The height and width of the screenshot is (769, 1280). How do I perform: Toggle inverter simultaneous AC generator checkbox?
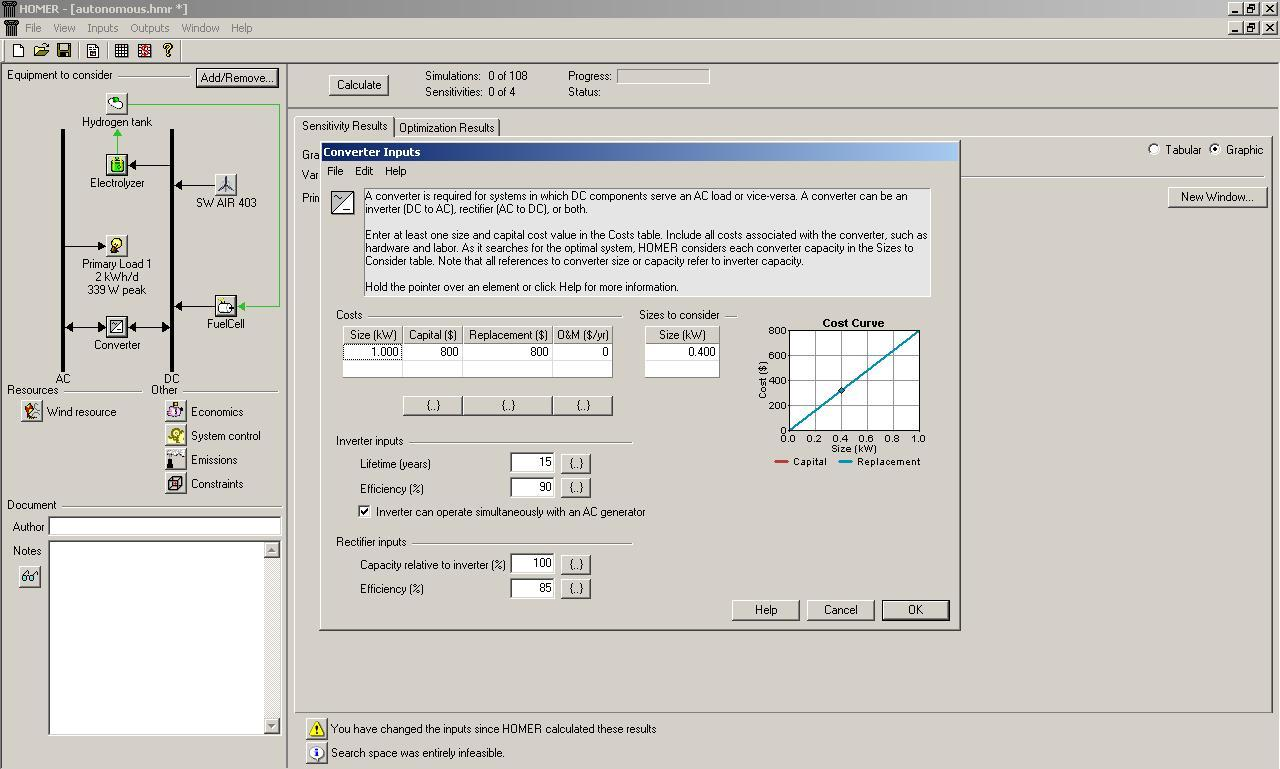point(365,511)
